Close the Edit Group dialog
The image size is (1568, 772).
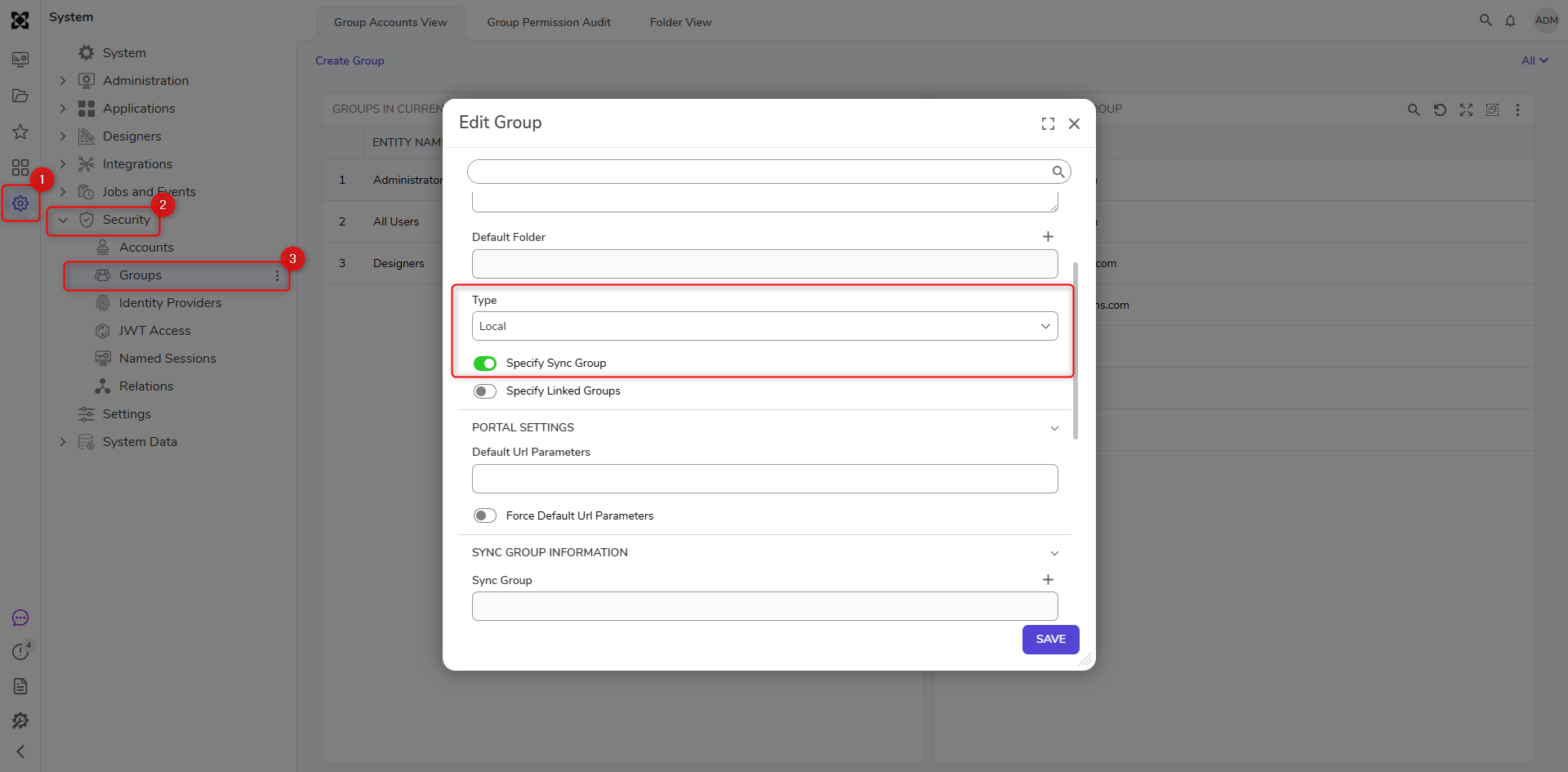[x=1075, y=123]
